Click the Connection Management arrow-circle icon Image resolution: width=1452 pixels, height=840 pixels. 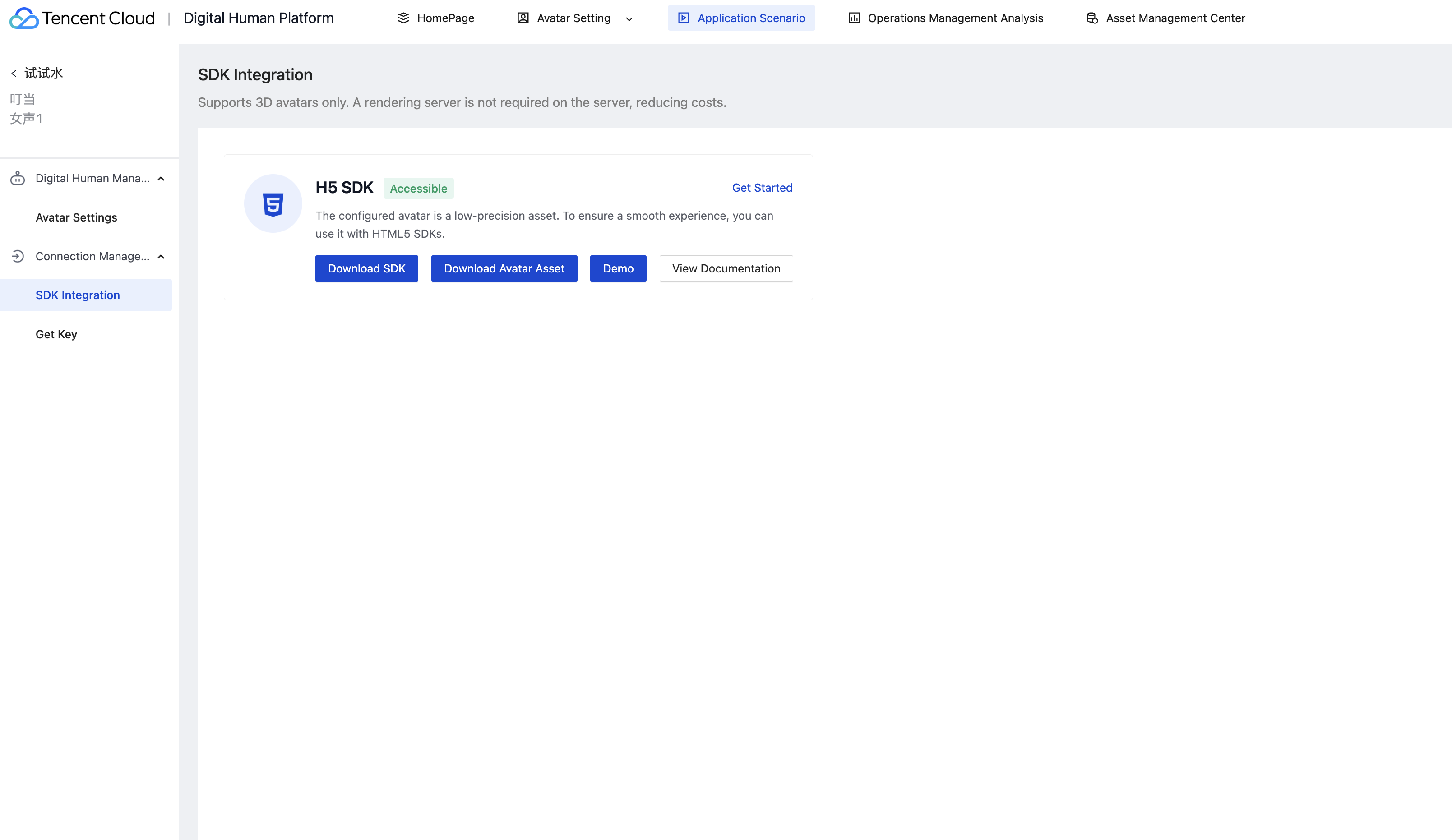17,256
